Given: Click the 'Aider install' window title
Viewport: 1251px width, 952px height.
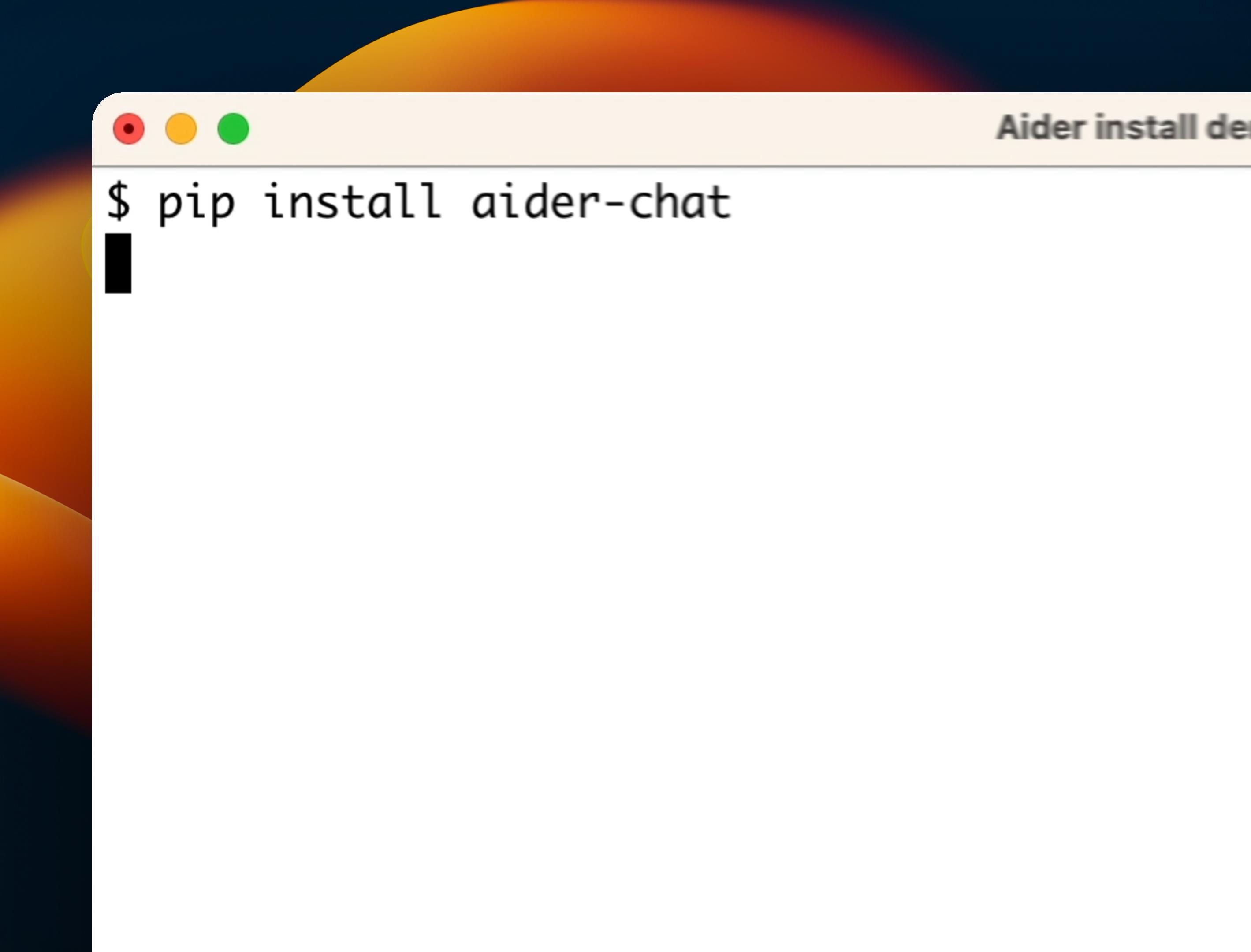Looking at the screenshot, I should click(1124, 127).
